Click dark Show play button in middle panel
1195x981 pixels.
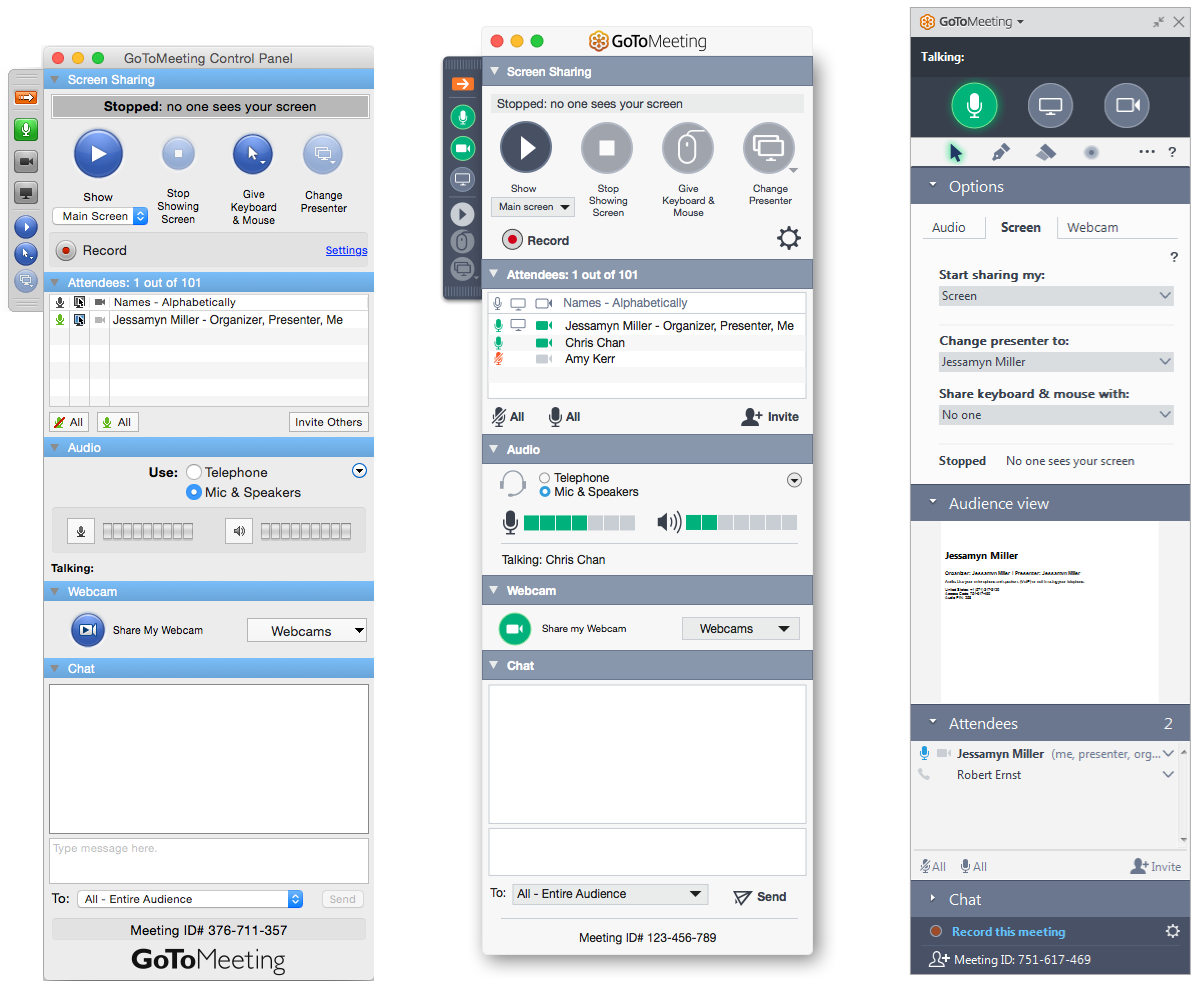point(526,147)
